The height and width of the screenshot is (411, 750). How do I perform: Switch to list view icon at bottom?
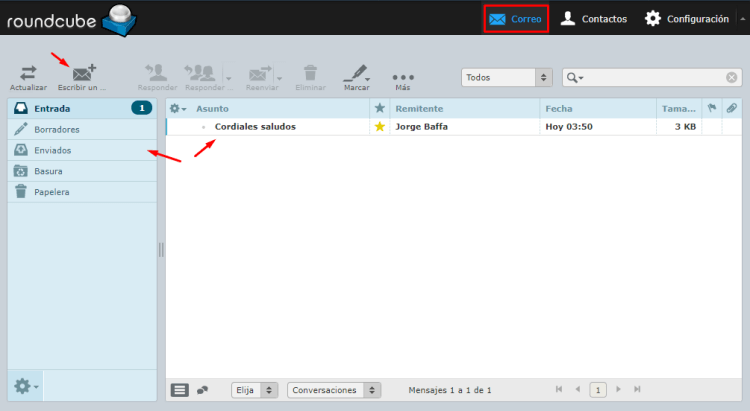(x=180, y=390)
